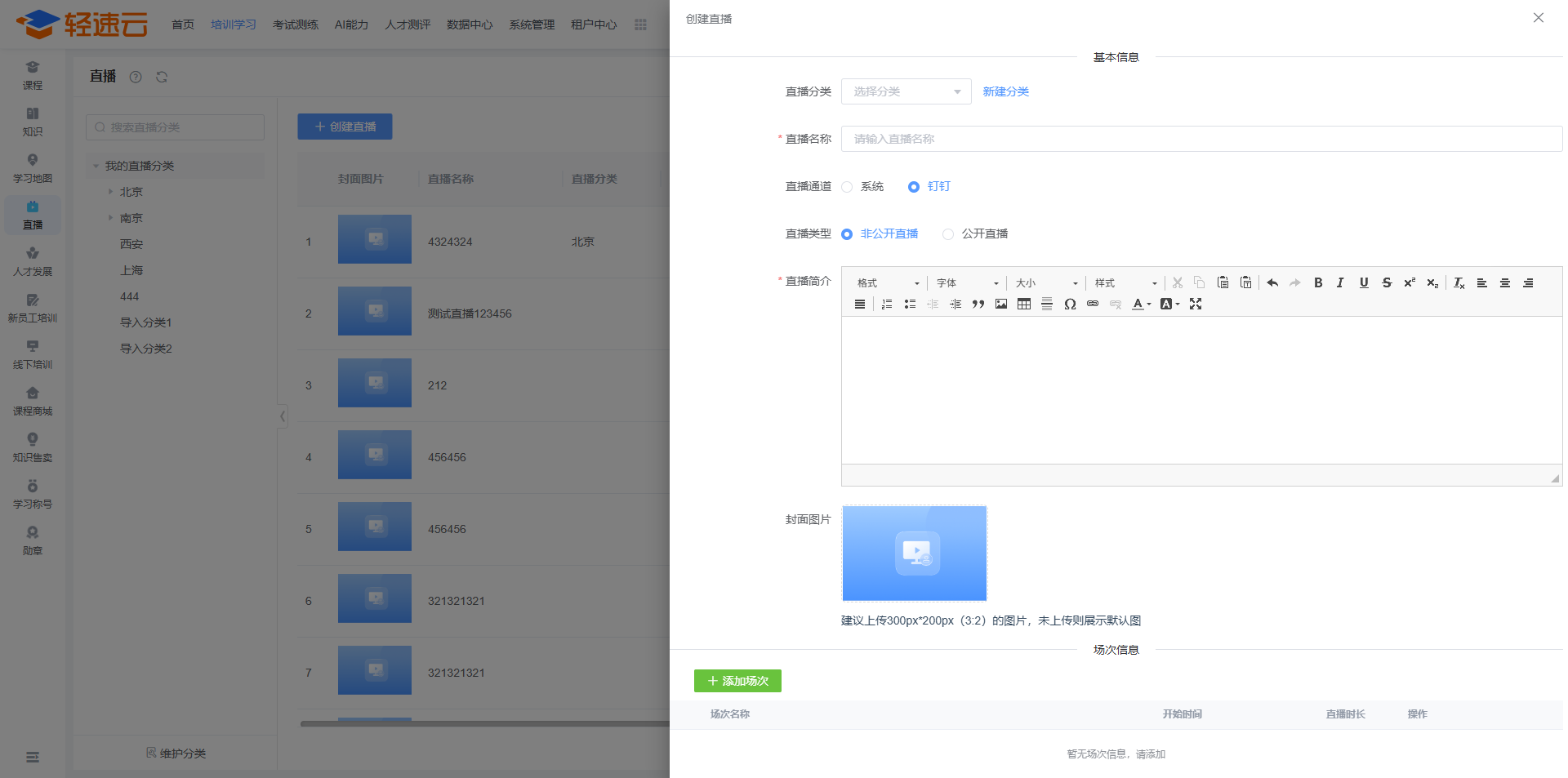This screenshot has height=778, width=1568.
Task: Open the 格式 format dropdown
Action: click(x=888, y=283)
